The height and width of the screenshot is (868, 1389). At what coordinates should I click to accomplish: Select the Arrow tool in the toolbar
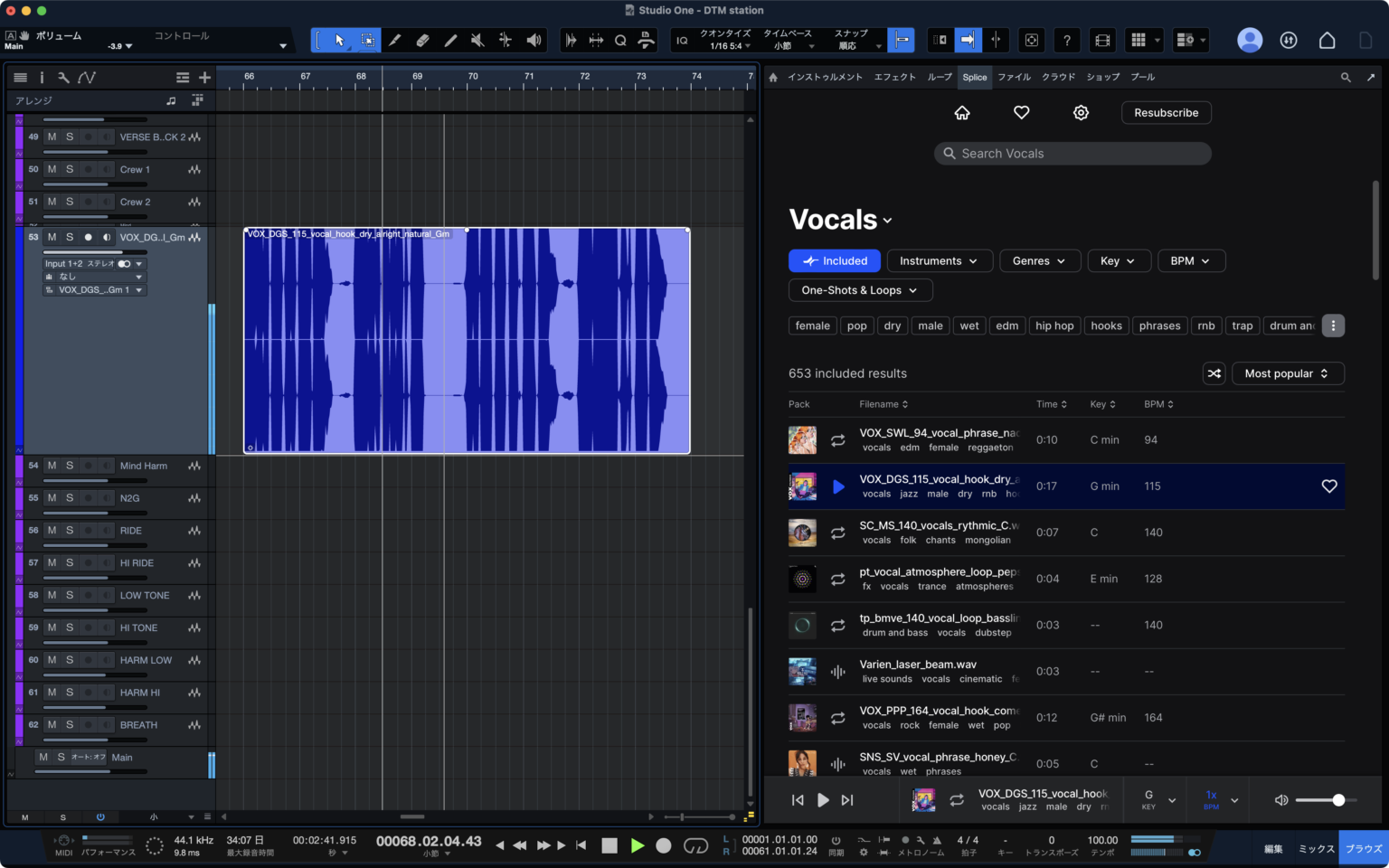point(339,40)
